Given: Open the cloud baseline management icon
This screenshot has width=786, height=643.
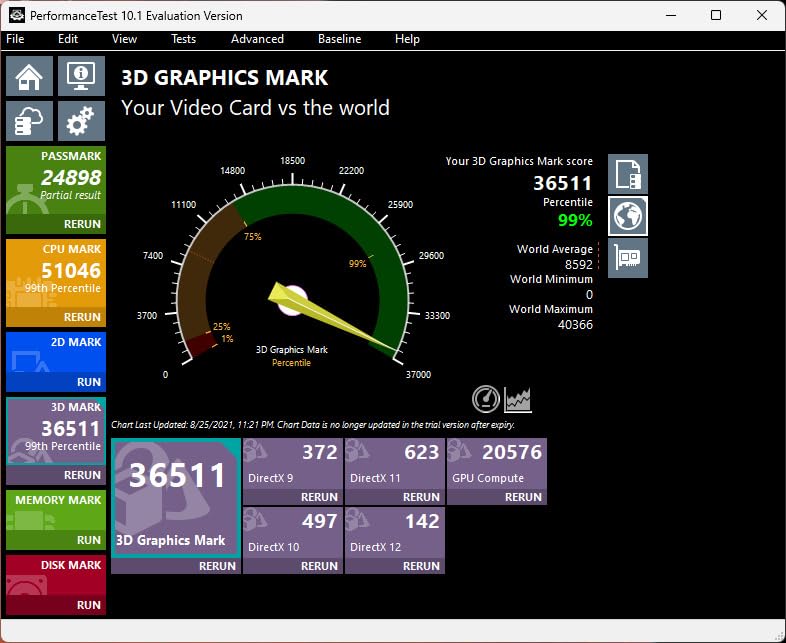Looking at the screenshot, I should 30,121.
